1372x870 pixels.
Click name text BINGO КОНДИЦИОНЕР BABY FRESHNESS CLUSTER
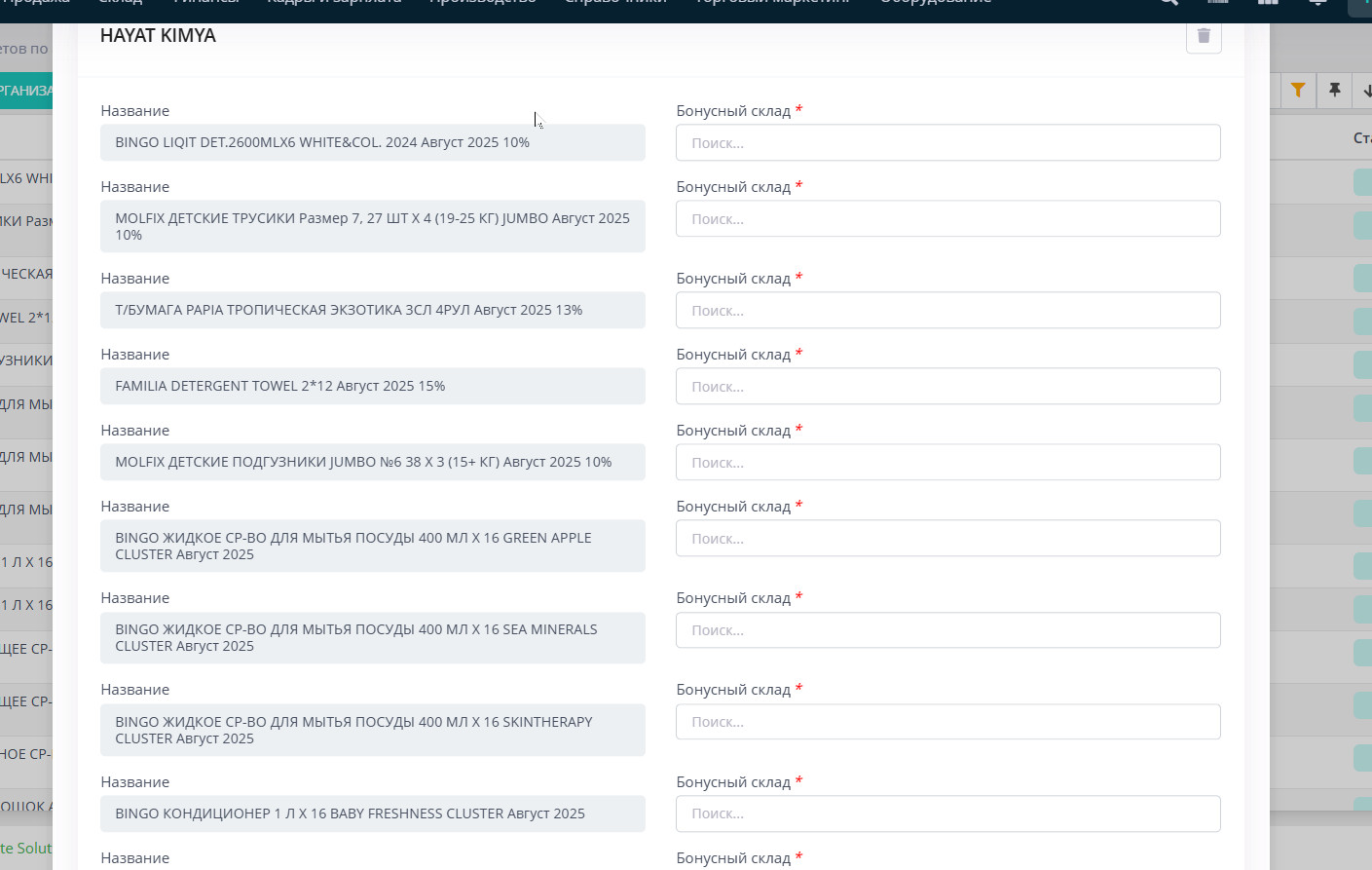[350, 813]
